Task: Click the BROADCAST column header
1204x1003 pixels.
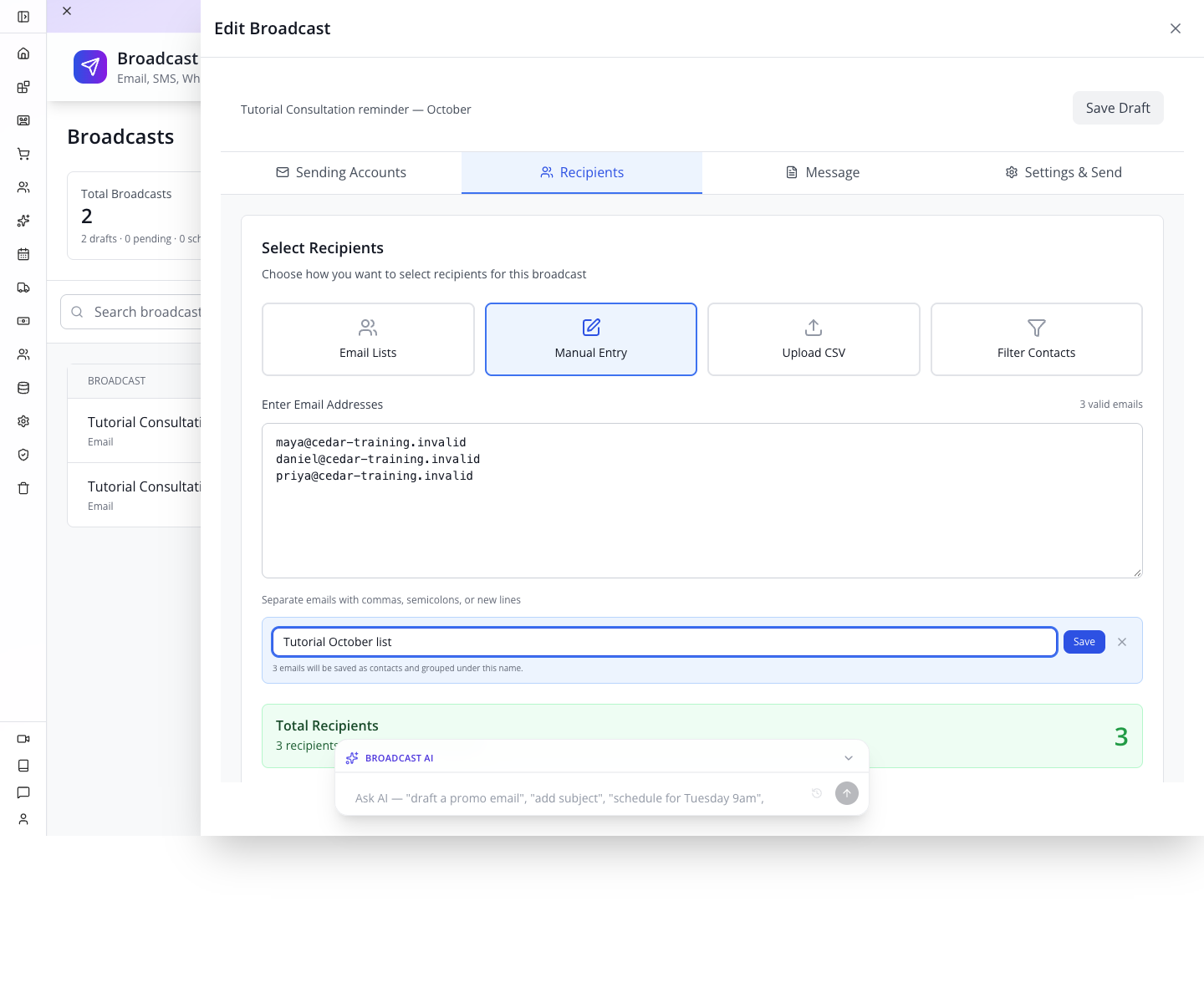Action: point(117,381)
